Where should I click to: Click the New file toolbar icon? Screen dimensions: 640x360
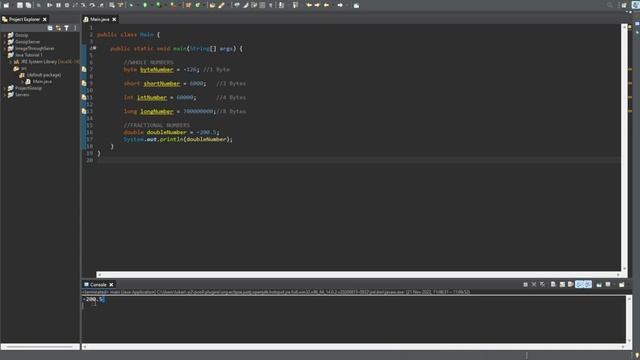(6, 5)
